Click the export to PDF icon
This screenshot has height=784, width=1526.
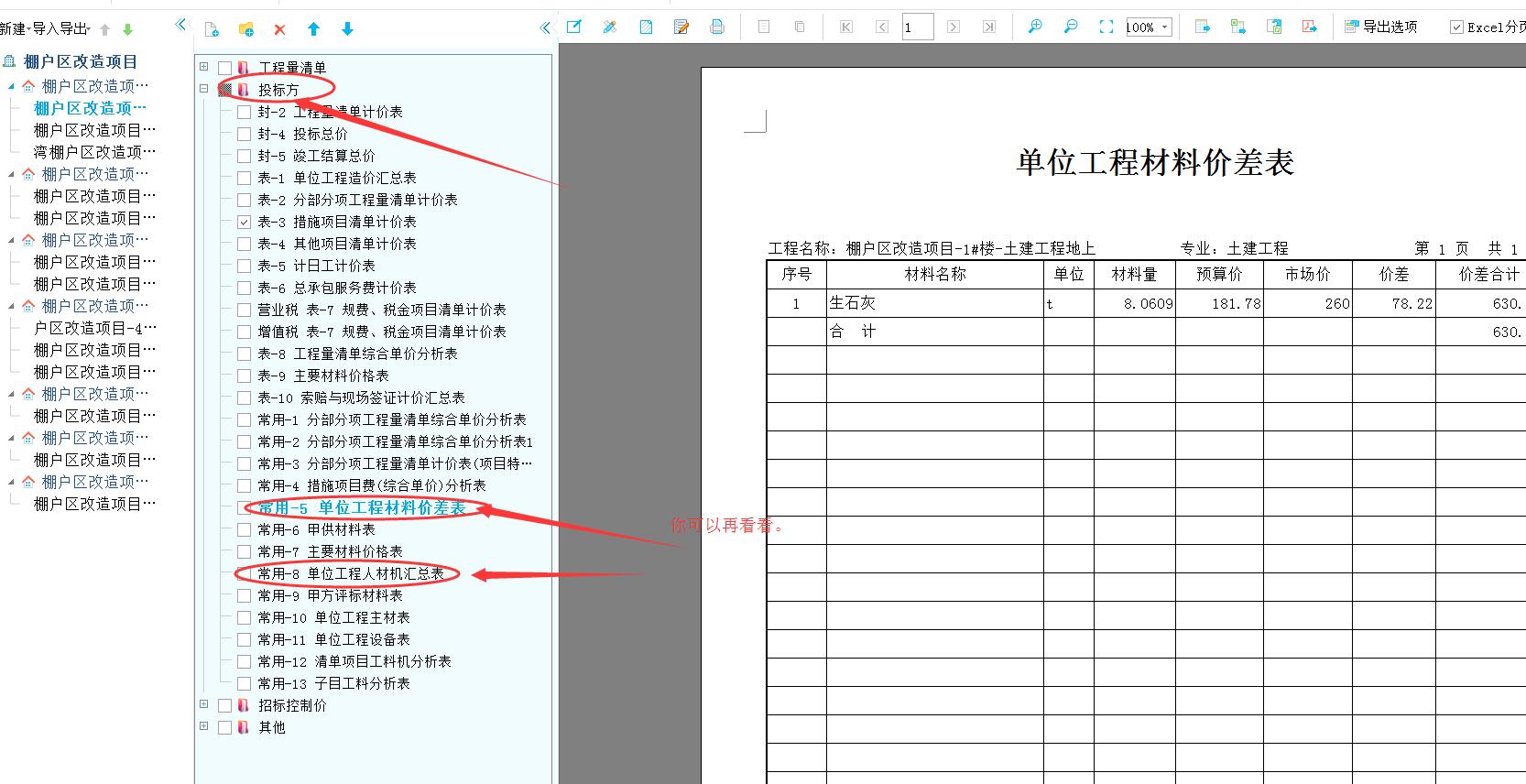[1310, 27]
